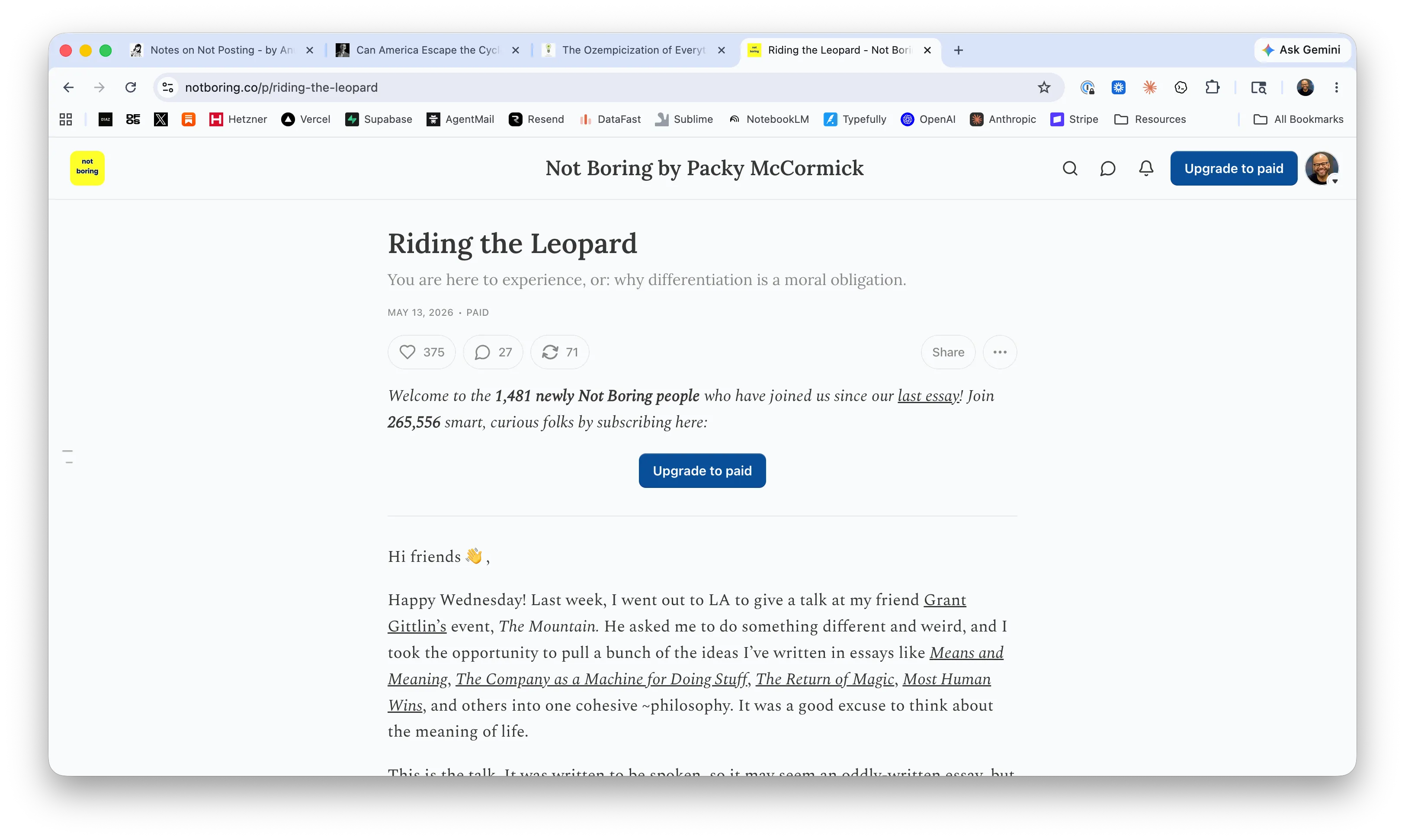Open the Most Human Wins link
1405x840 pixels.
(946, 679)
